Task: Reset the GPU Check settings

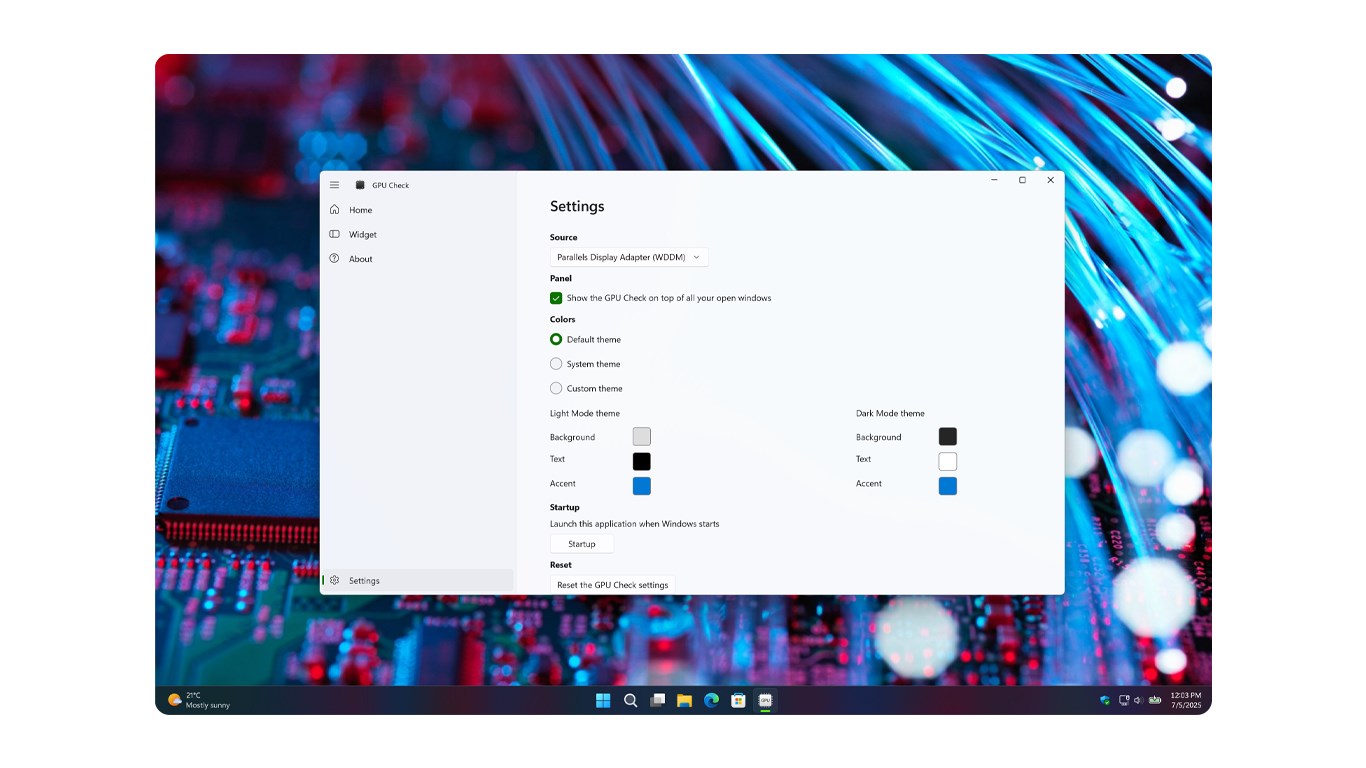Action: click(x=613, y=584)
